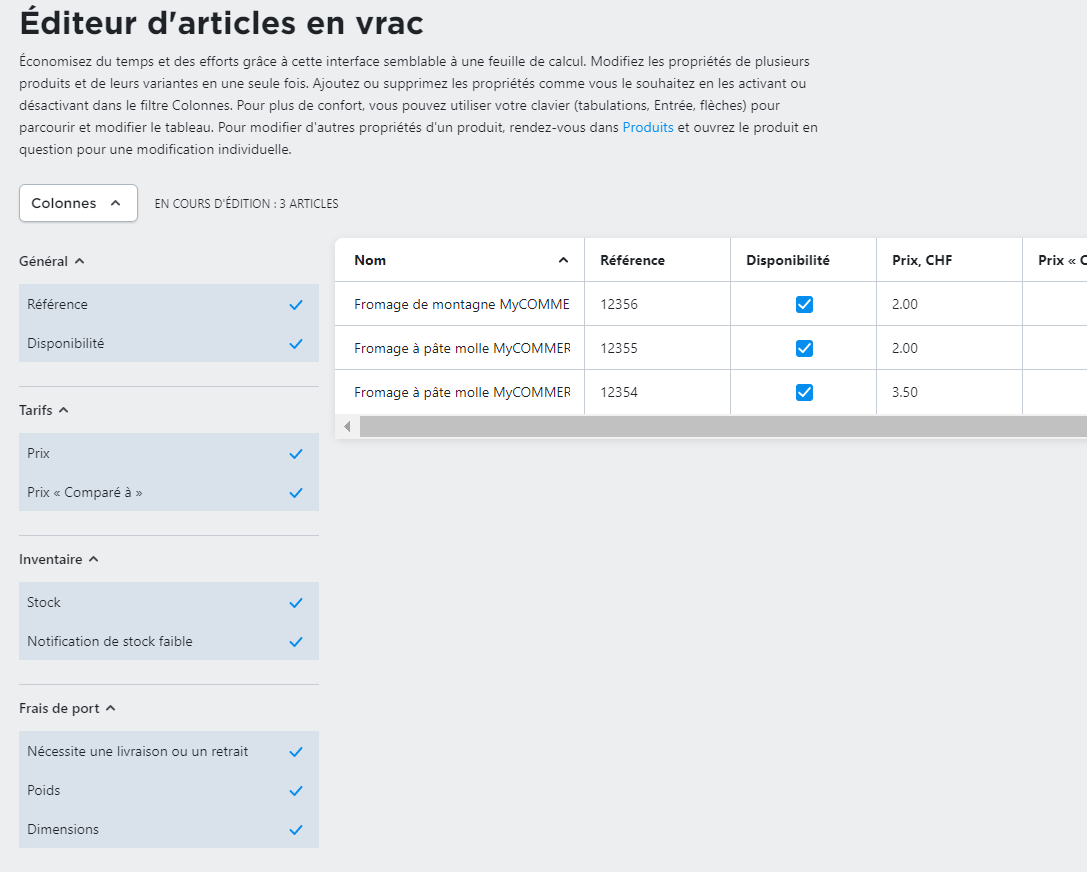Toggle the Référence column checkmark
Screen dimensions: 1087x872
point(295,305)
